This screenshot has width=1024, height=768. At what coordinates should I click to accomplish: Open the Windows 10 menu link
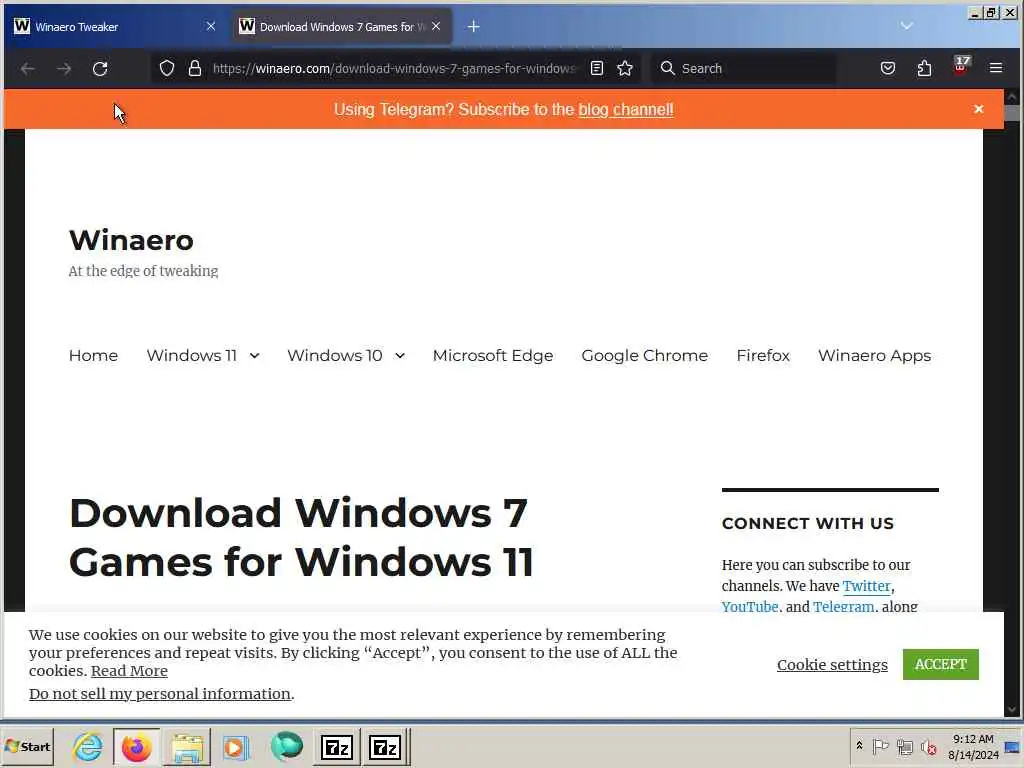pyautogui.click(x=334, y=356)
